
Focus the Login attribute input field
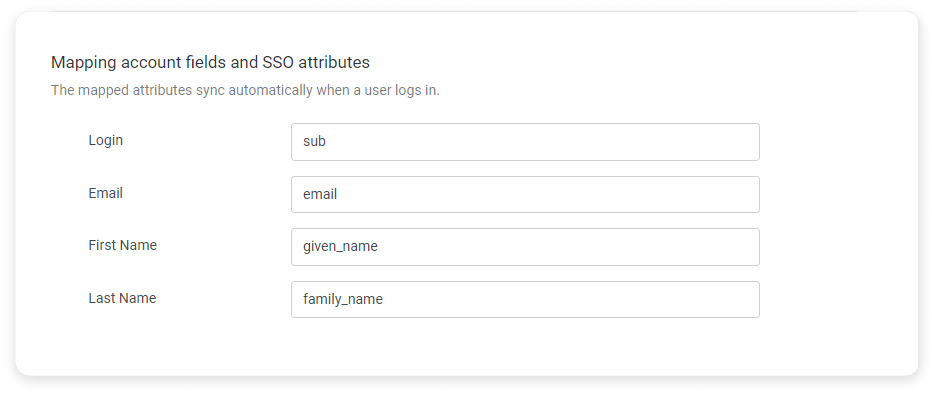tap(525, 142)
